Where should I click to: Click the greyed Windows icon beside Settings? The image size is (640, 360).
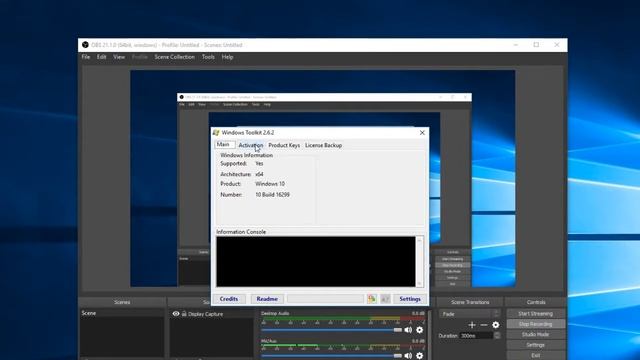(x=385, y=299)
